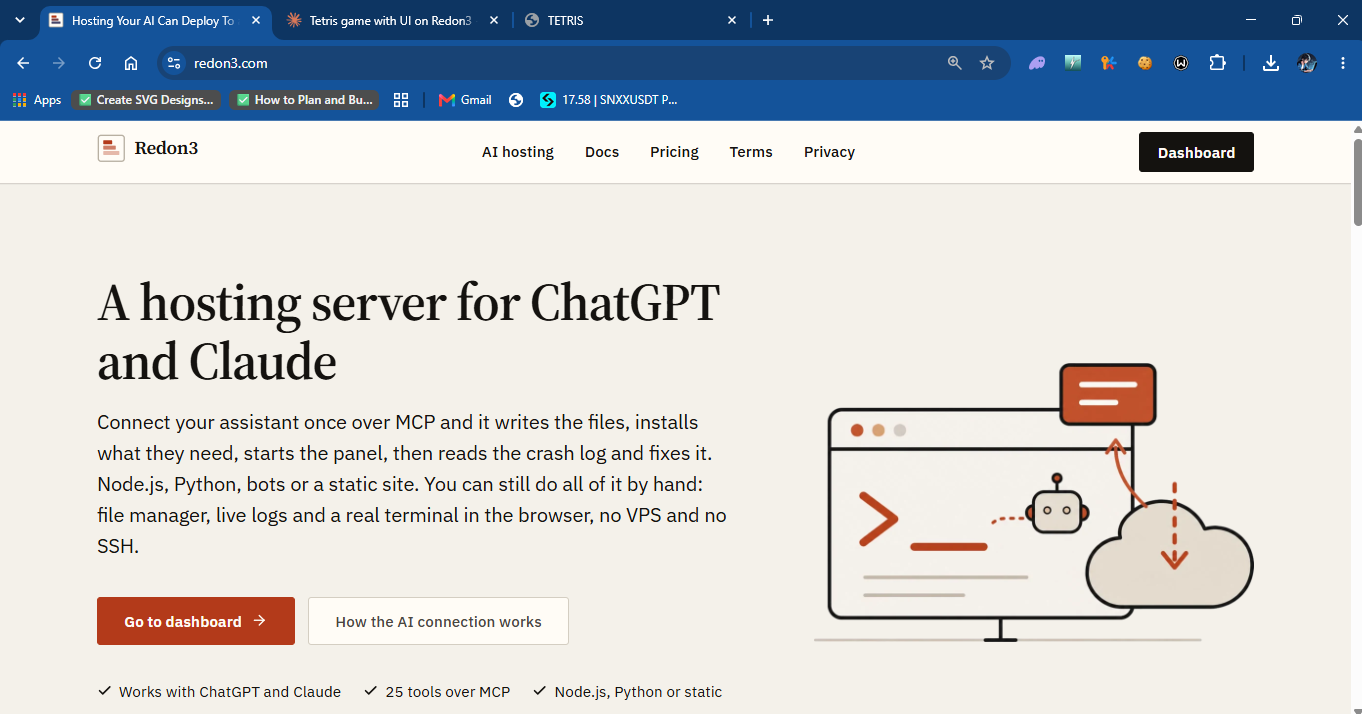Open a new browser tab

coord(768,20)
